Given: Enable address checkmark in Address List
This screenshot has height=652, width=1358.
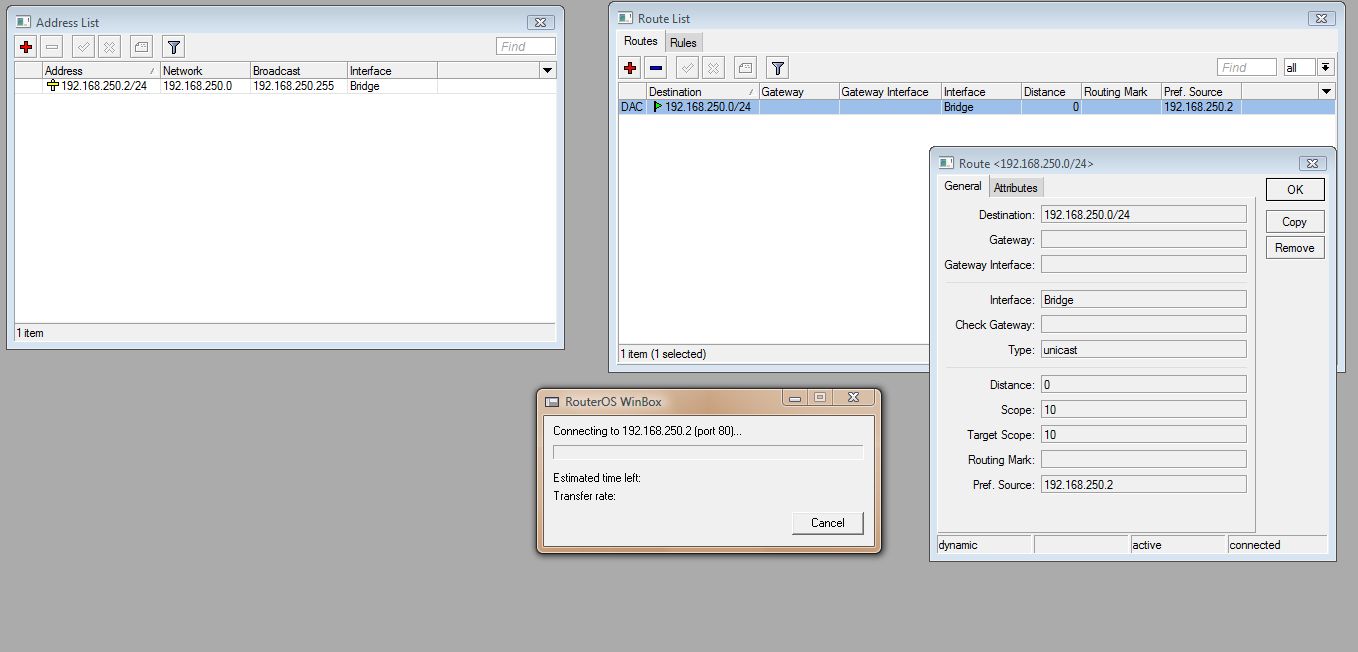Looking at the screenshot, I should tap(84, 47).
